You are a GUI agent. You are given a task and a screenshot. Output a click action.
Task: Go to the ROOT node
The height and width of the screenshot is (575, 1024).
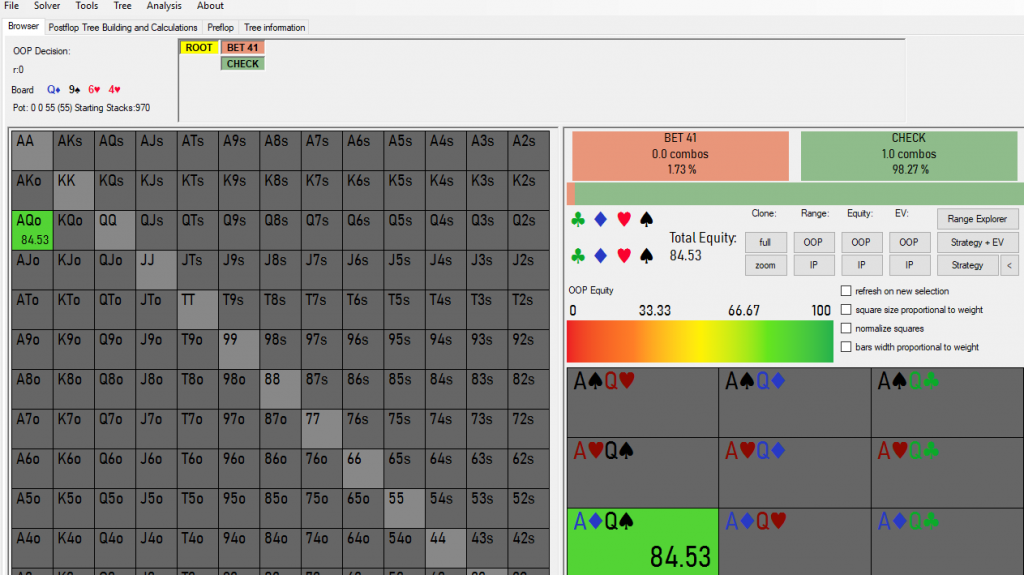pos(199,48)
